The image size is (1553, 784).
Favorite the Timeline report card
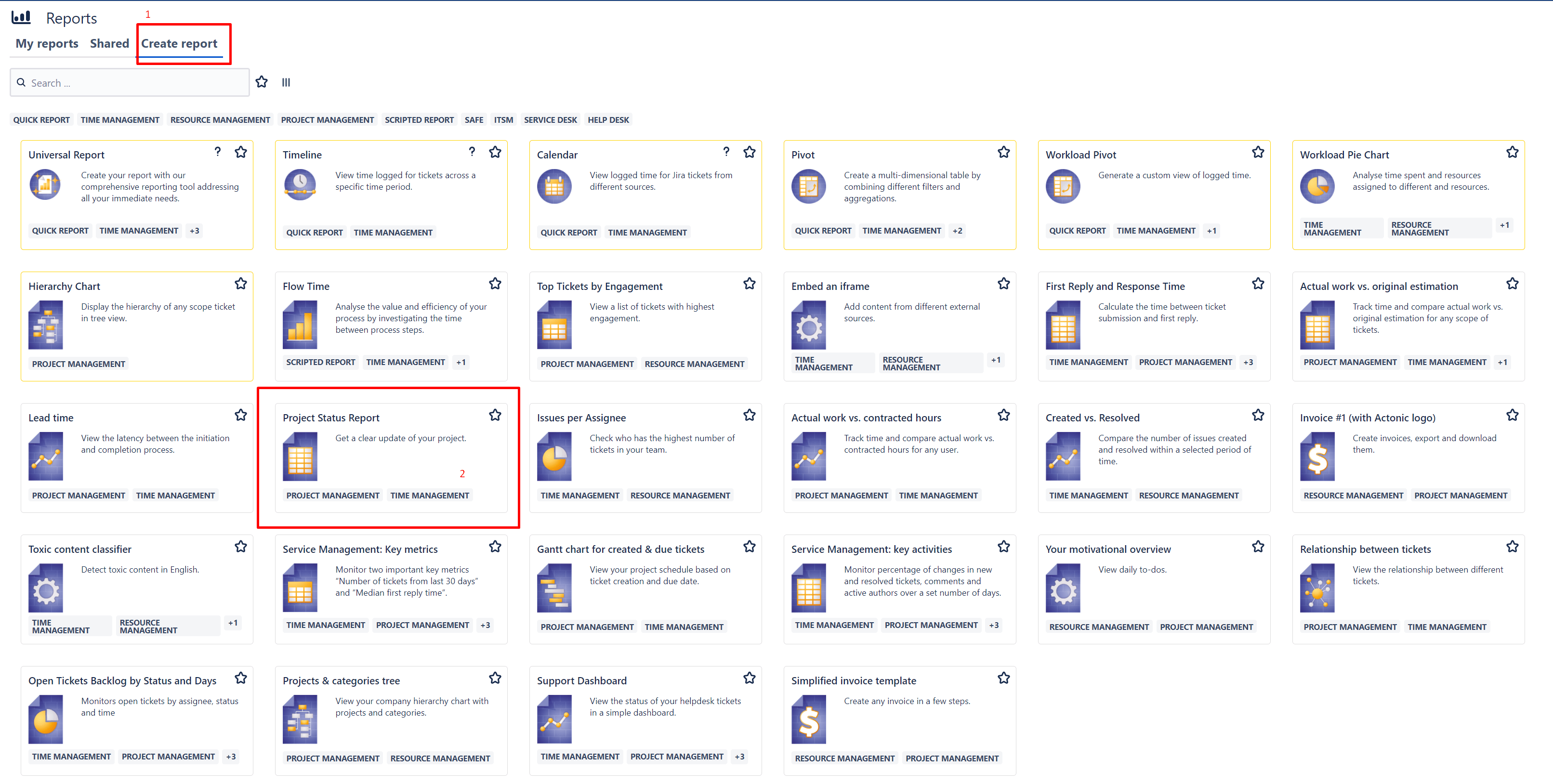(496, 152)
